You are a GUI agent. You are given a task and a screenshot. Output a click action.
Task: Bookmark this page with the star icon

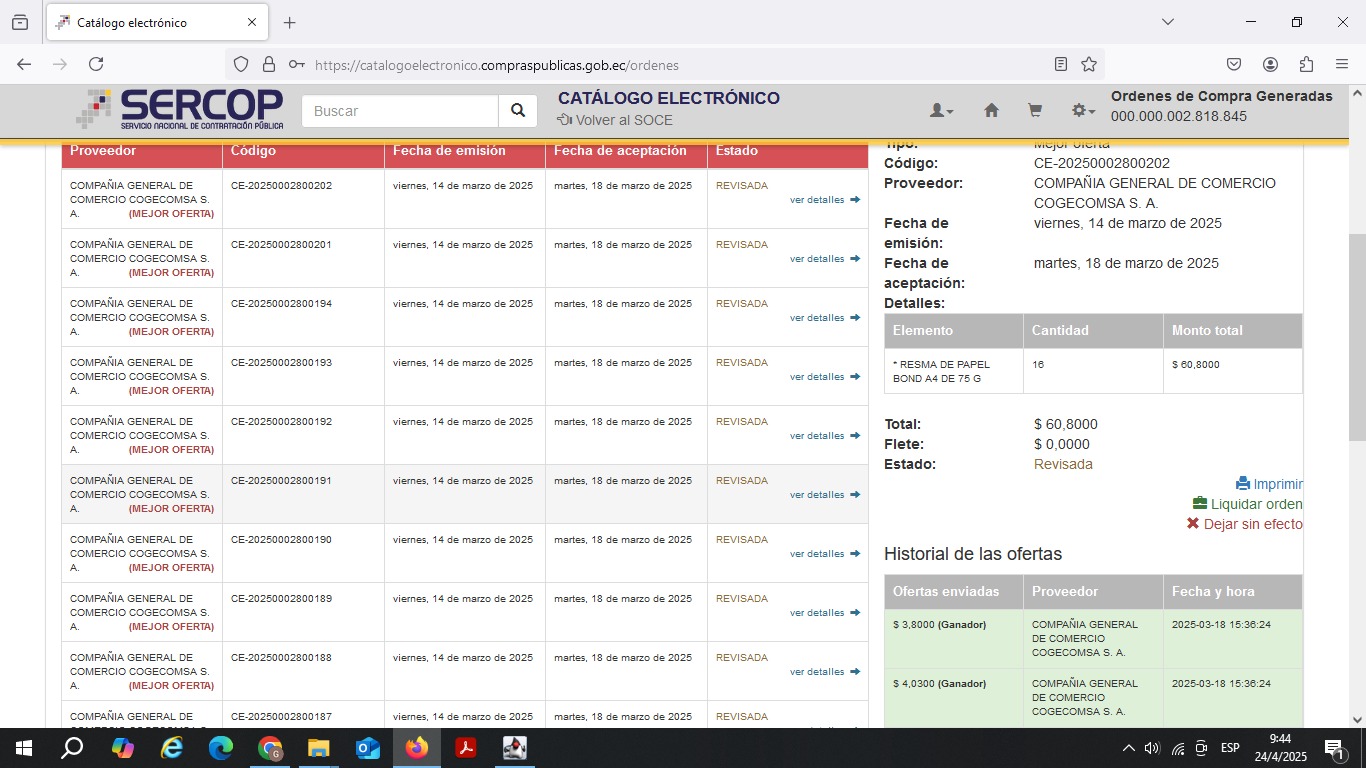1089,64
